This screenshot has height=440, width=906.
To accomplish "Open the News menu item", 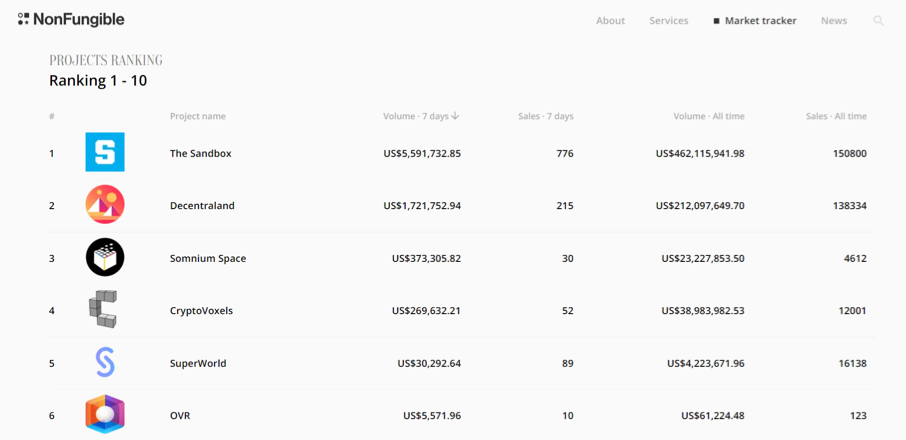I will point(834,21).
